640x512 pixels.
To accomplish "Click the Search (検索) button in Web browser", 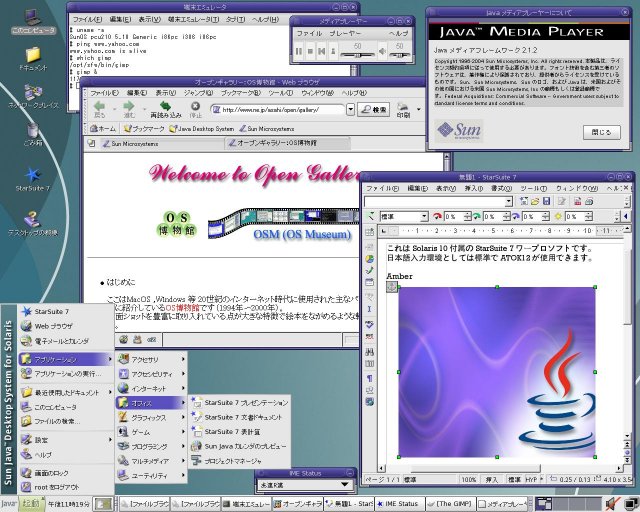I will [x=373, y=109].
